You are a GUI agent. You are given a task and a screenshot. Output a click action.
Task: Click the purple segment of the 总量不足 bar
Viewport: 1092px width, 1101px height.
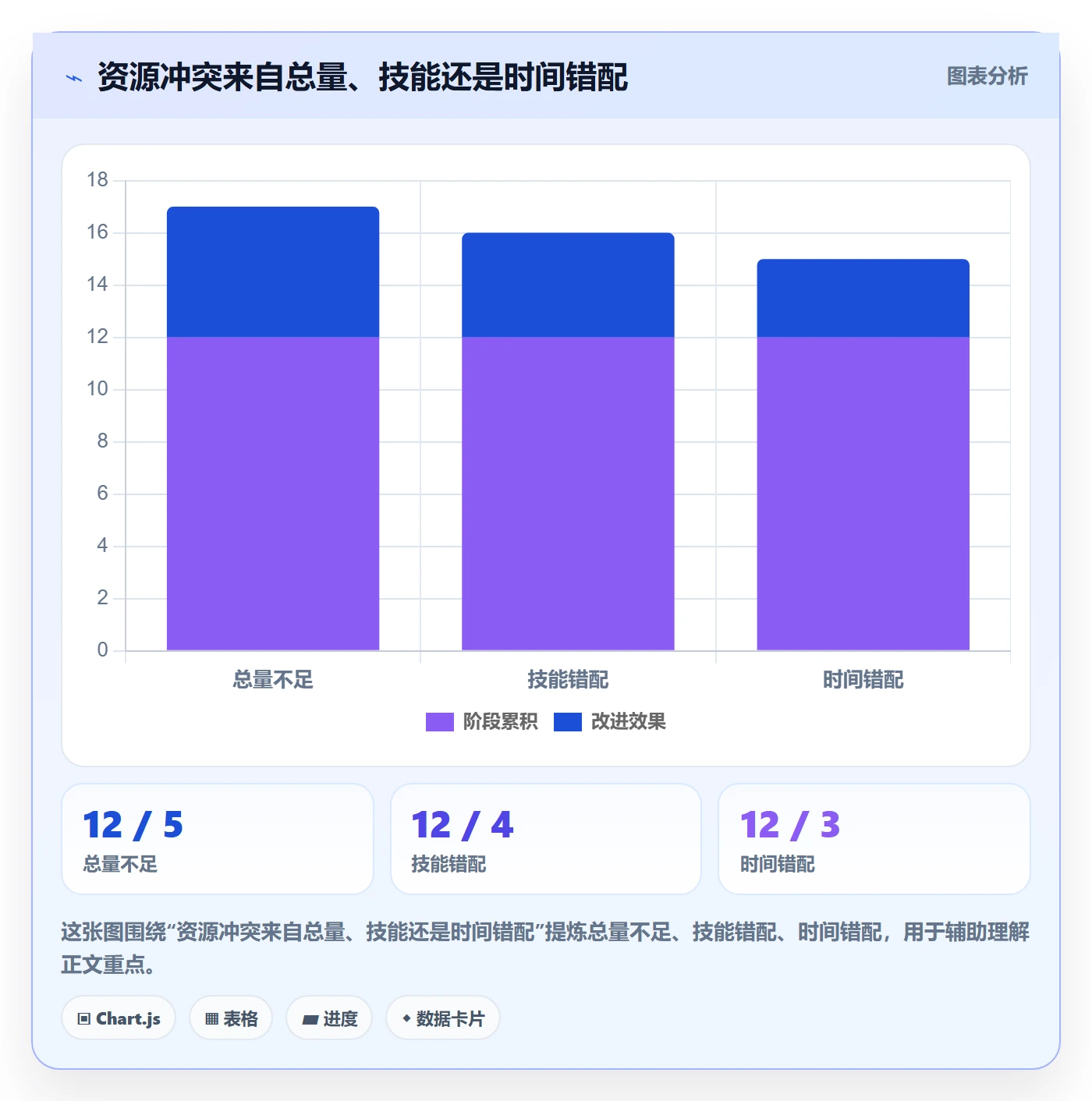click(273, 494)
